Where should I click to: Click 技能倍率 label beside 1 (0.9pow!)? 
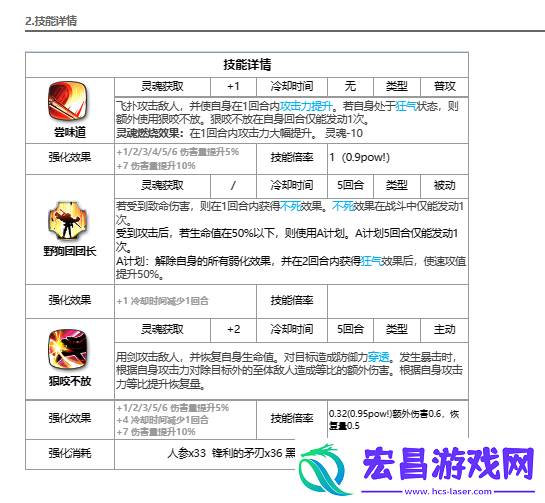tap(292, 157)
